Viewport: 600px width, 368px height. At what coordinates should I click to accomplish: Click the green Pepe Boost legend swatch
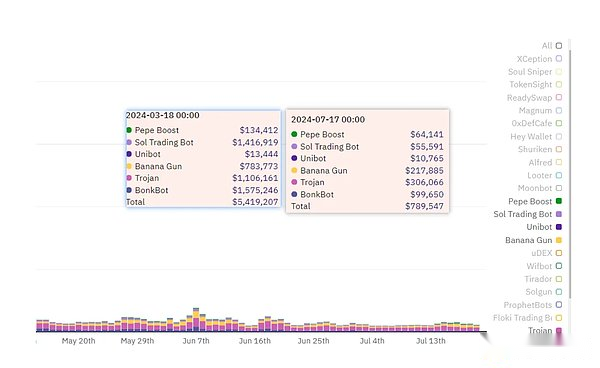(x=559, y=201)
